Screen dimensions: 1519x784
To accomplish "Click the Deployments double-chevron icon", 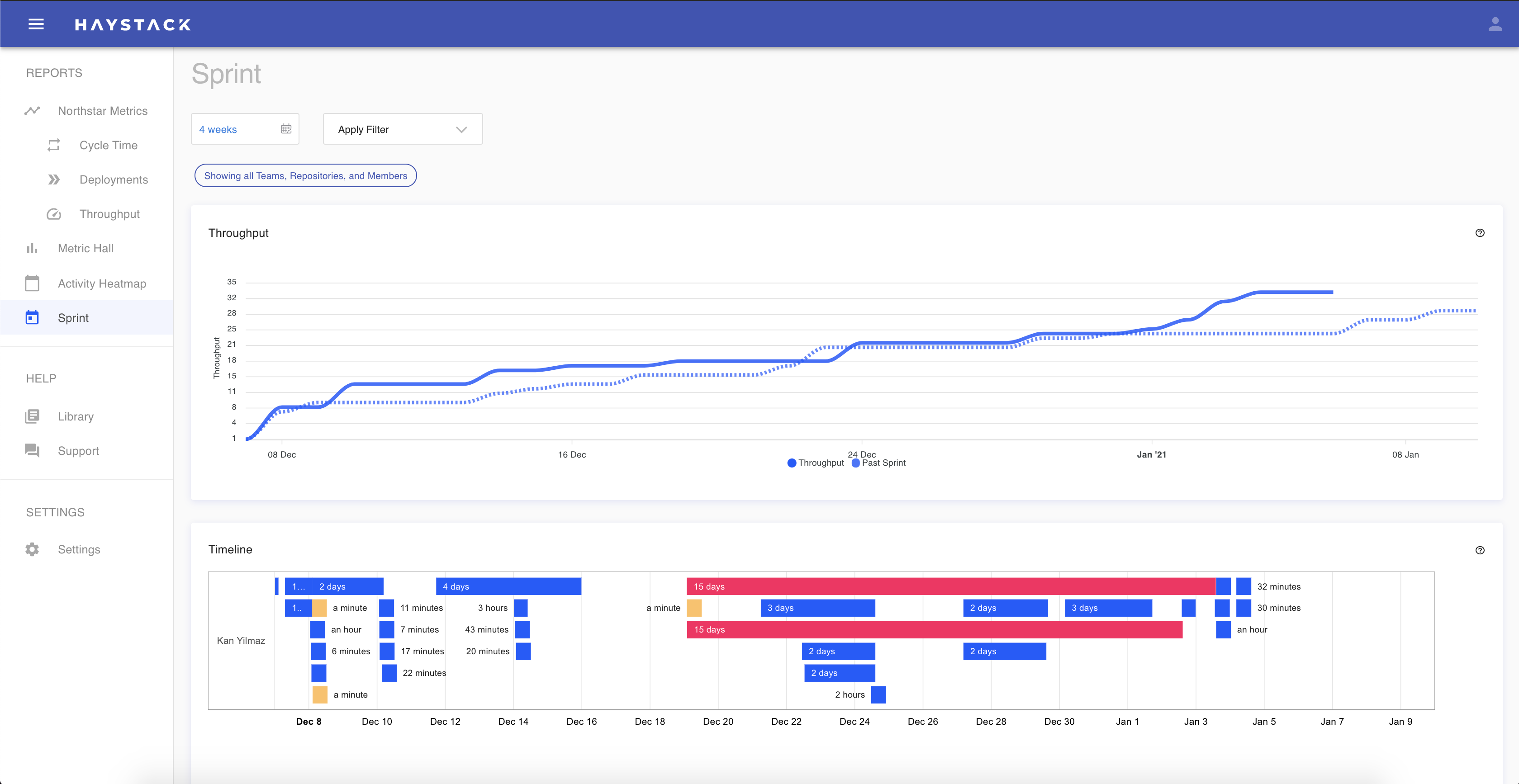I will point(54,180).
